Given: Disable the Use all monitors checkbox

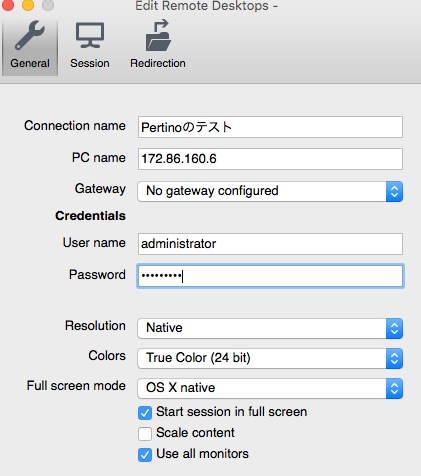Looking at the screenshot, I should click(145, 455).
